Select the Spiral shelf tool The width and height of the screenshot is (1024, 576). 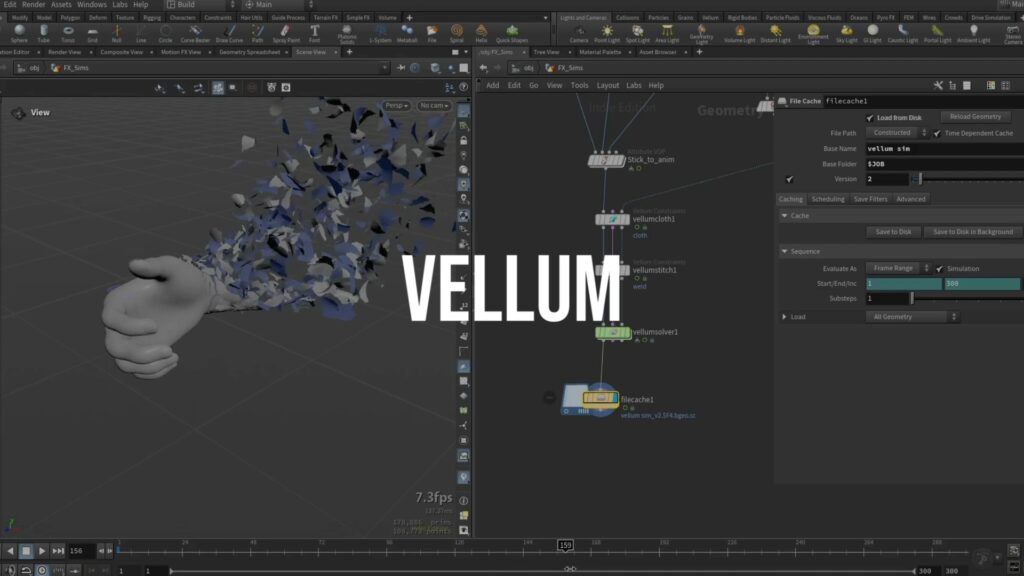(456, 34)
